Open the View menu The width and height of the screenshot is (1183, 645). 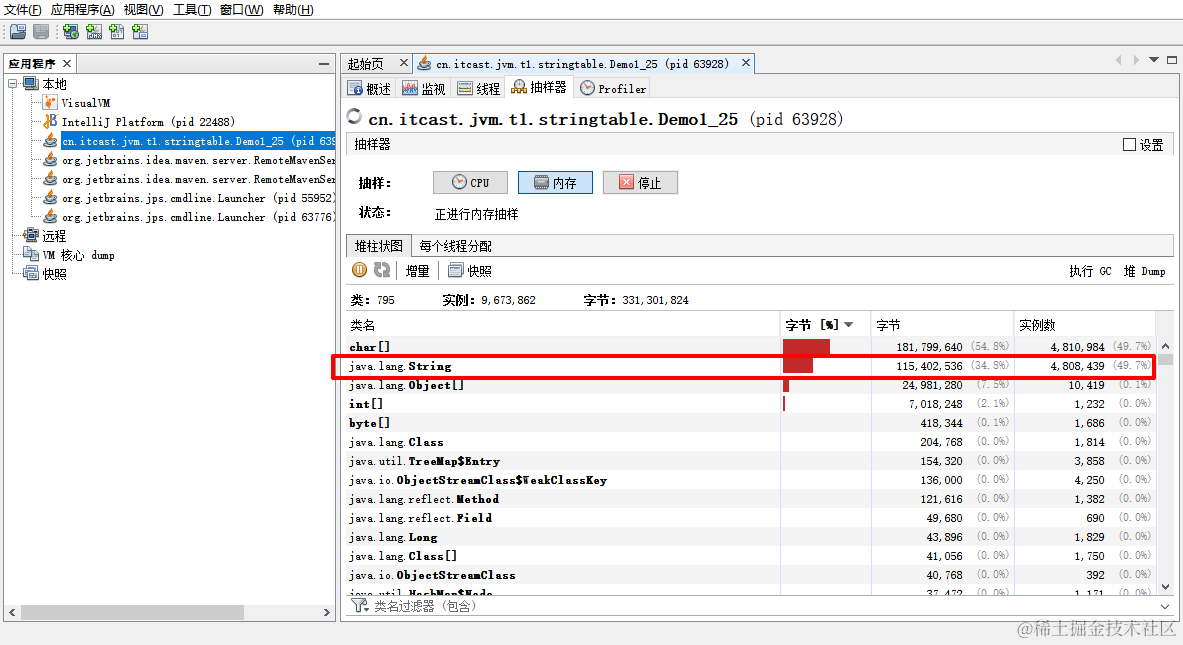tap(143, 10)
